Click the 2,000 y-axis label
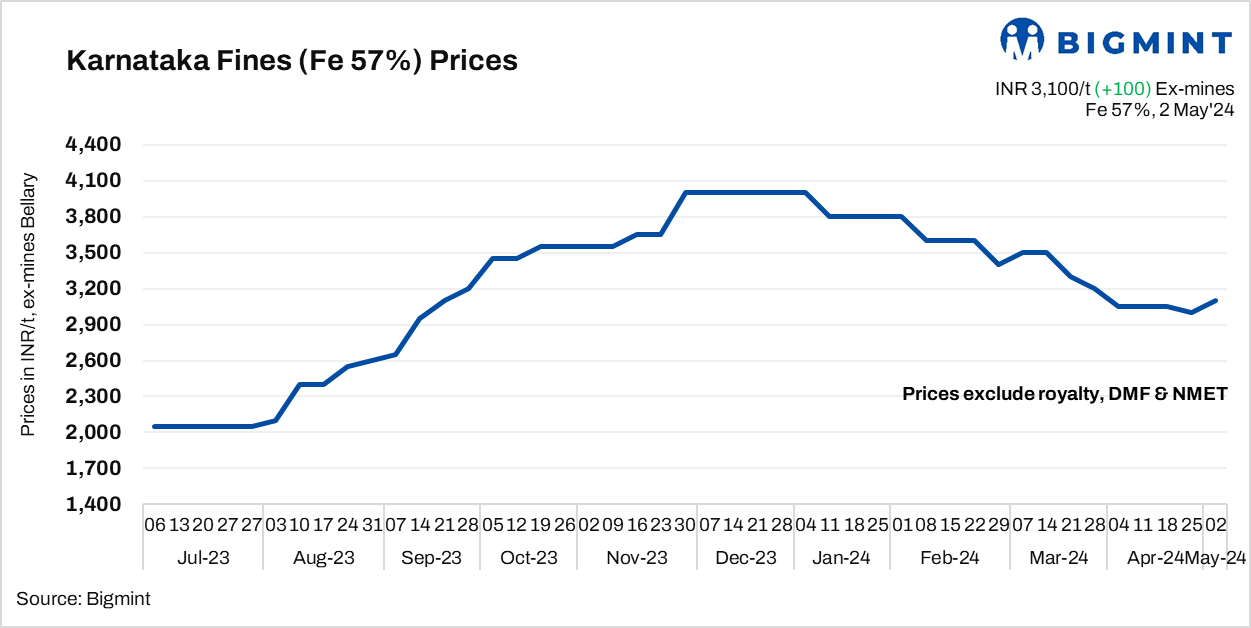 (93, 433)
